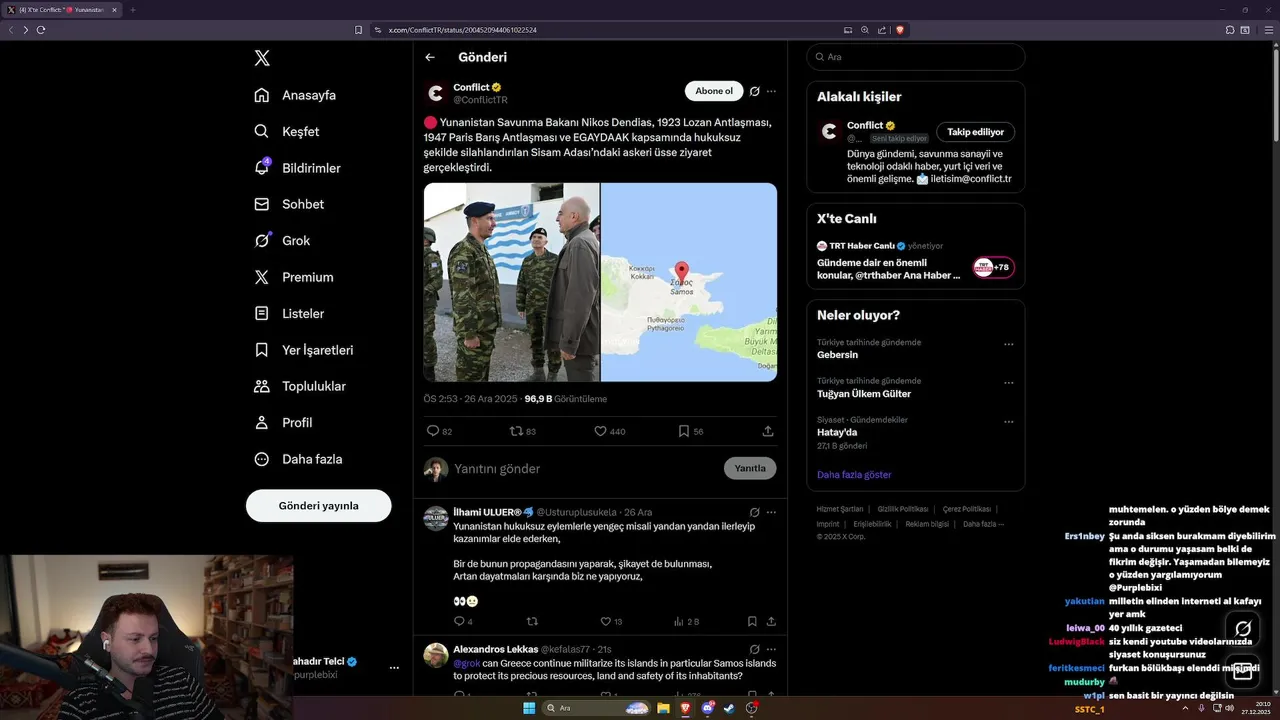Open three-dot menu on İlhami ULUER reply

point(771,512)
